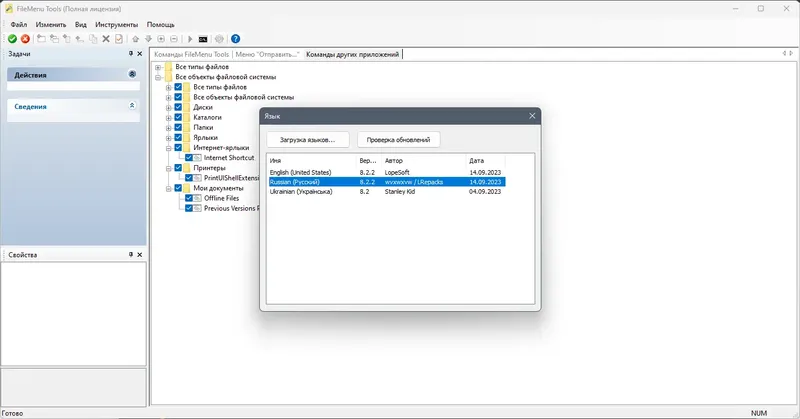
Task: Click the black X delete toolbar icon
Action: point(106,39)
